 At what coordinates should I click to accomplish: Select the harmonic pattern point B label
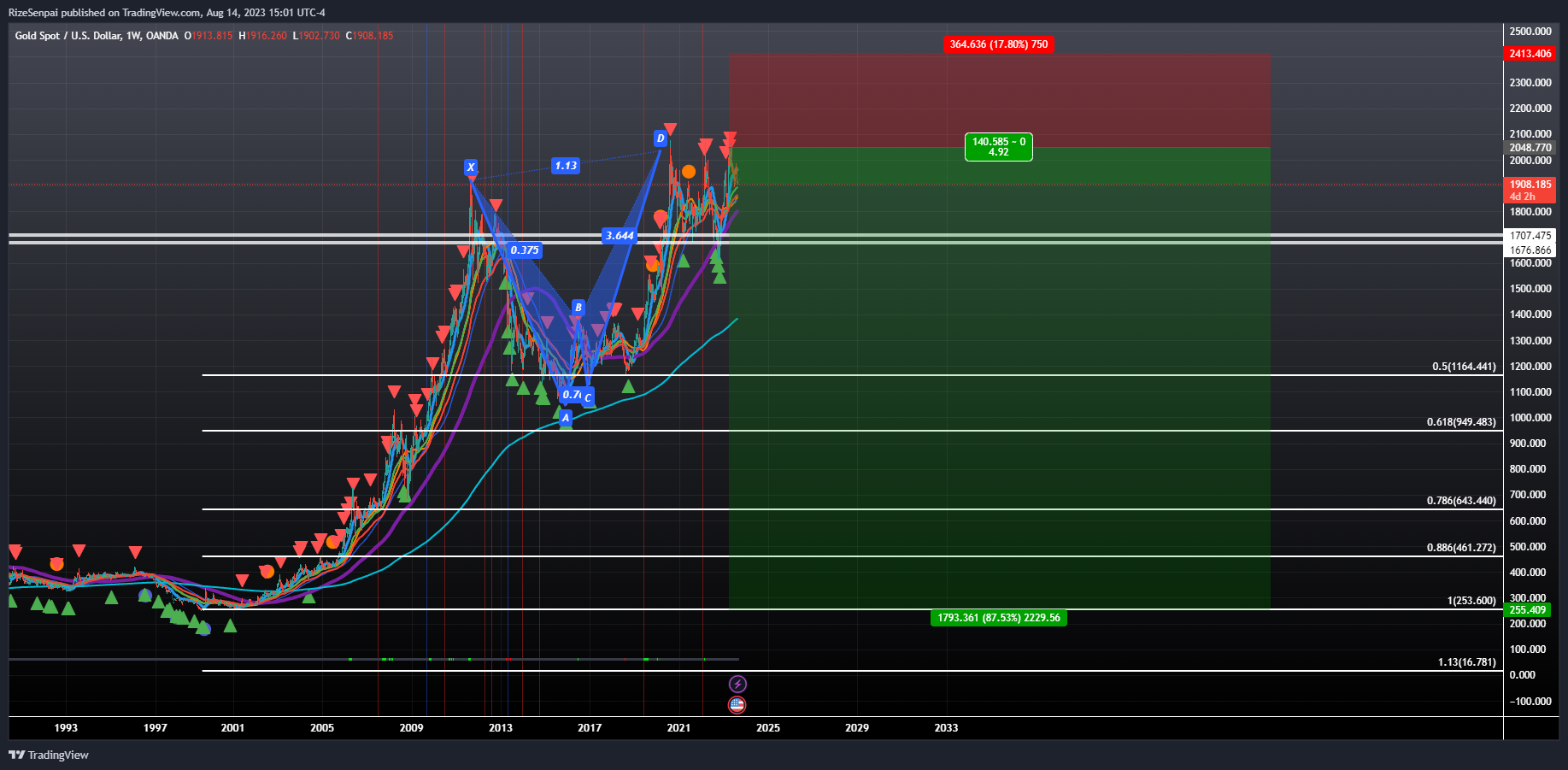click(x=578, y=308)
